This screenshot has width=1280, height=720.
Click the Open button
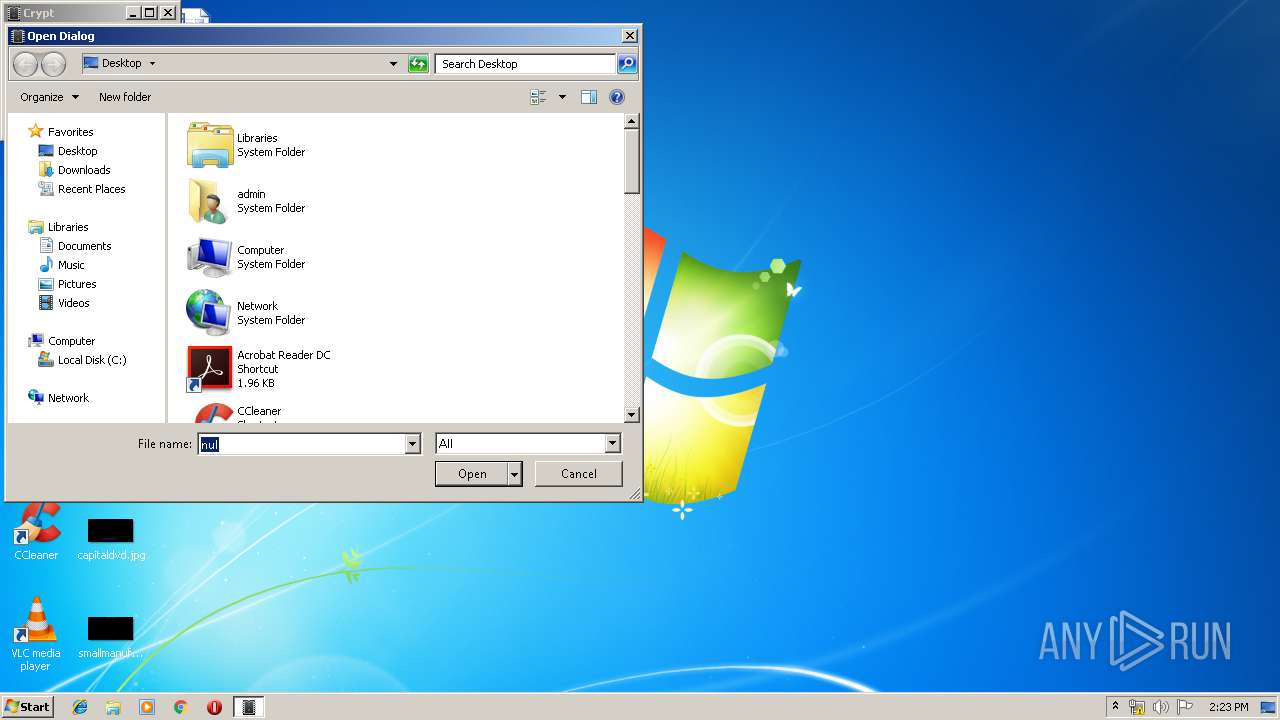(x=472, y=474)
